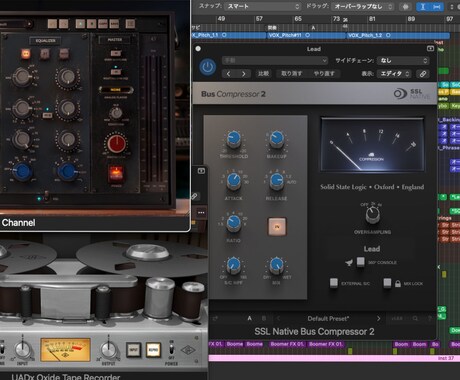The height and width of the screenshot is (380, 460).
Task: Click the green-lit button in channel toolbar
Action: [x=80, y=24]
